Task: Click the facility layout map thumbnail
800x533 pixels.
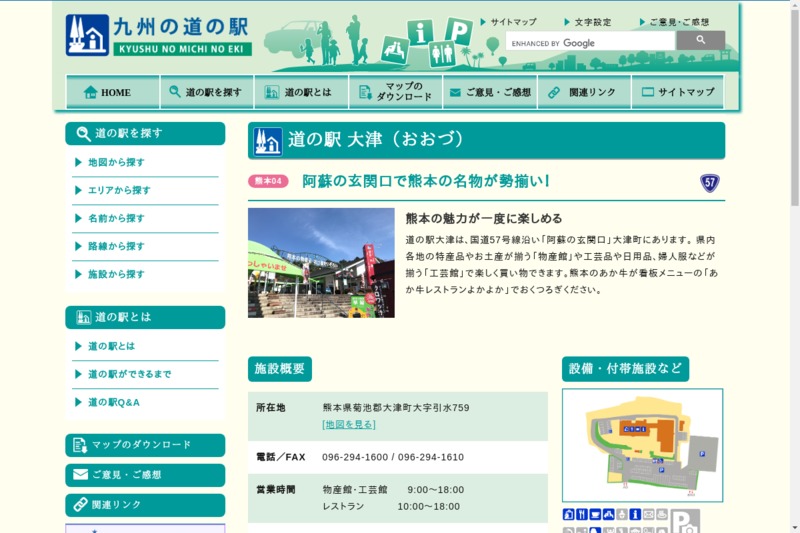Action: coord(642,445)
